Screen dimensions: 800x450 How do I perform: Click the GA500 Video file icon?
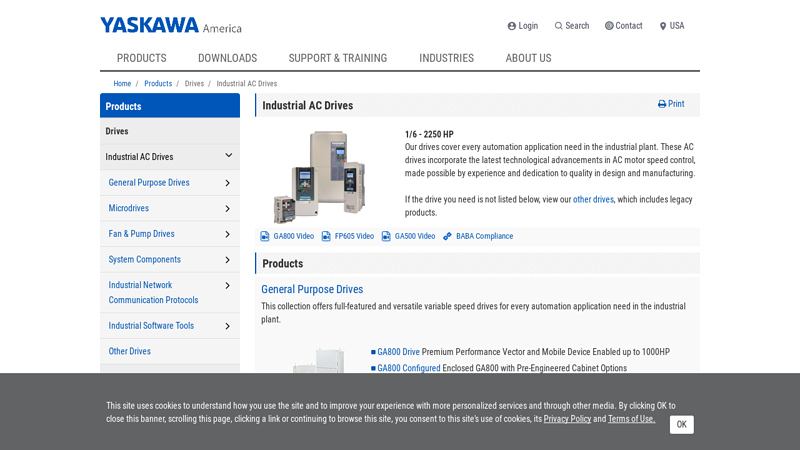coord(386,236)
